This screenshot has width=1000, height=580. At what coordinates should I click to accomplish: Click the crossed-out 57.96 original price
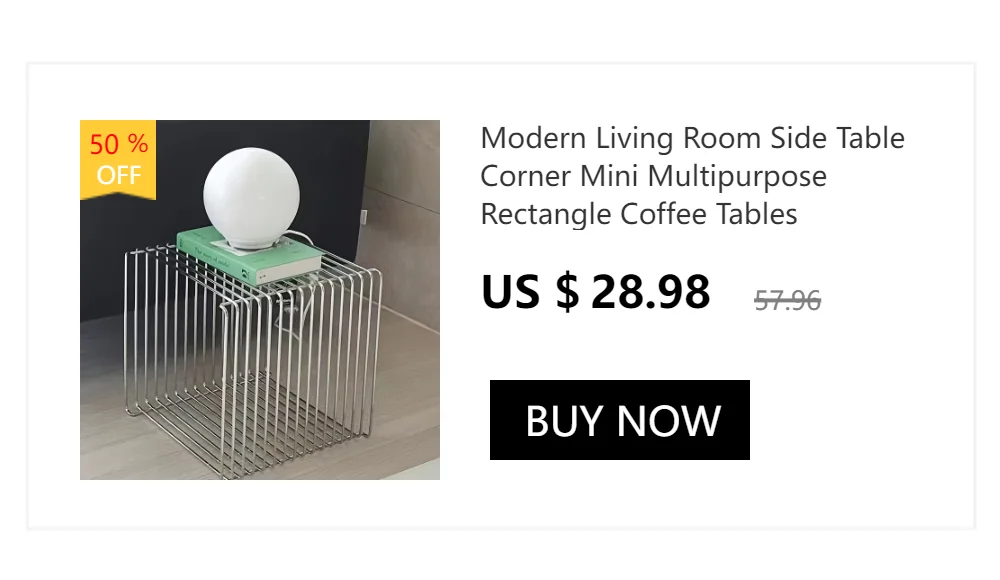coord(788,301)
